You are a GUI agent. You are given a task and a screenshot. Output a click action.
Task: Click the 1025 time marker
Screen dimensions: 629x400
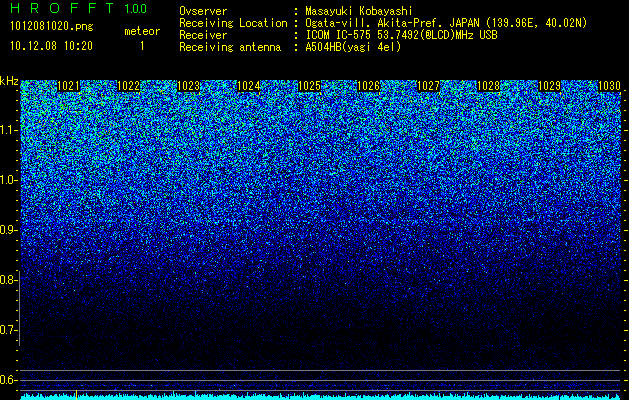(x=309, y=86)
